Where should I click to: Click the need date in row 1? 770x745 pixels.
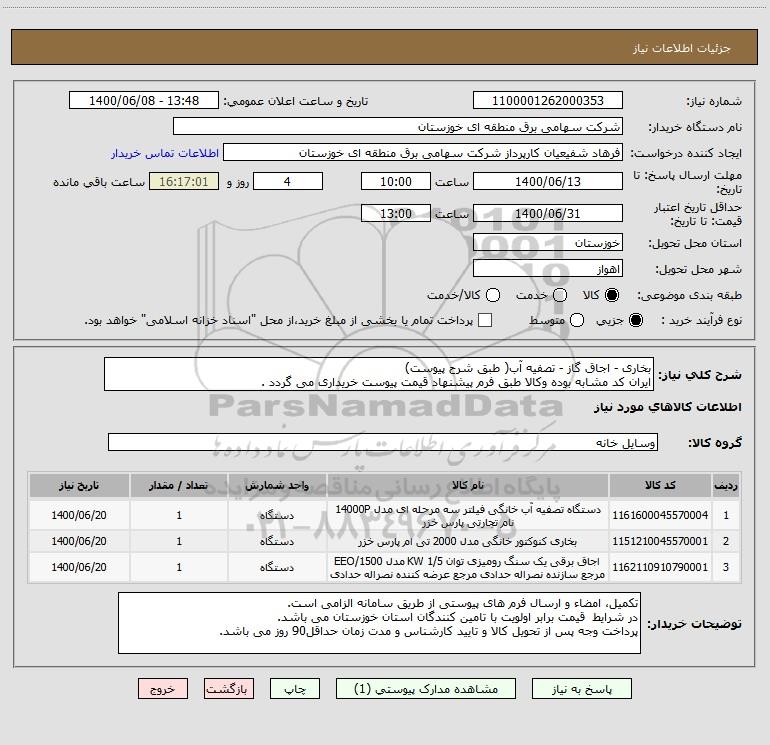[x=79, y=515]
